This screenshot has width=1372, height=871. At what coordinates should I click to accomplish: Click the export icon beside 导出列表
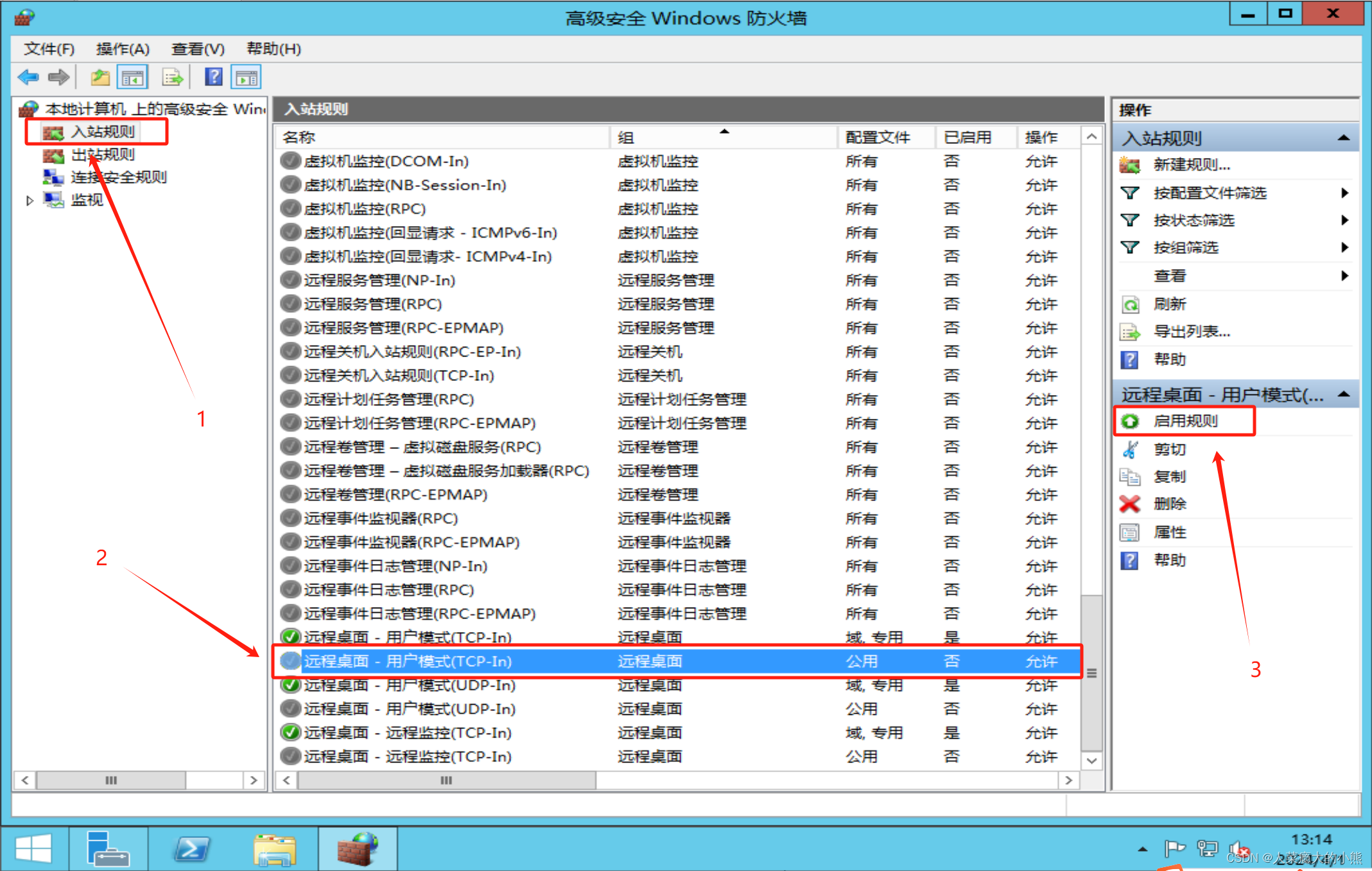(1130, 332)
